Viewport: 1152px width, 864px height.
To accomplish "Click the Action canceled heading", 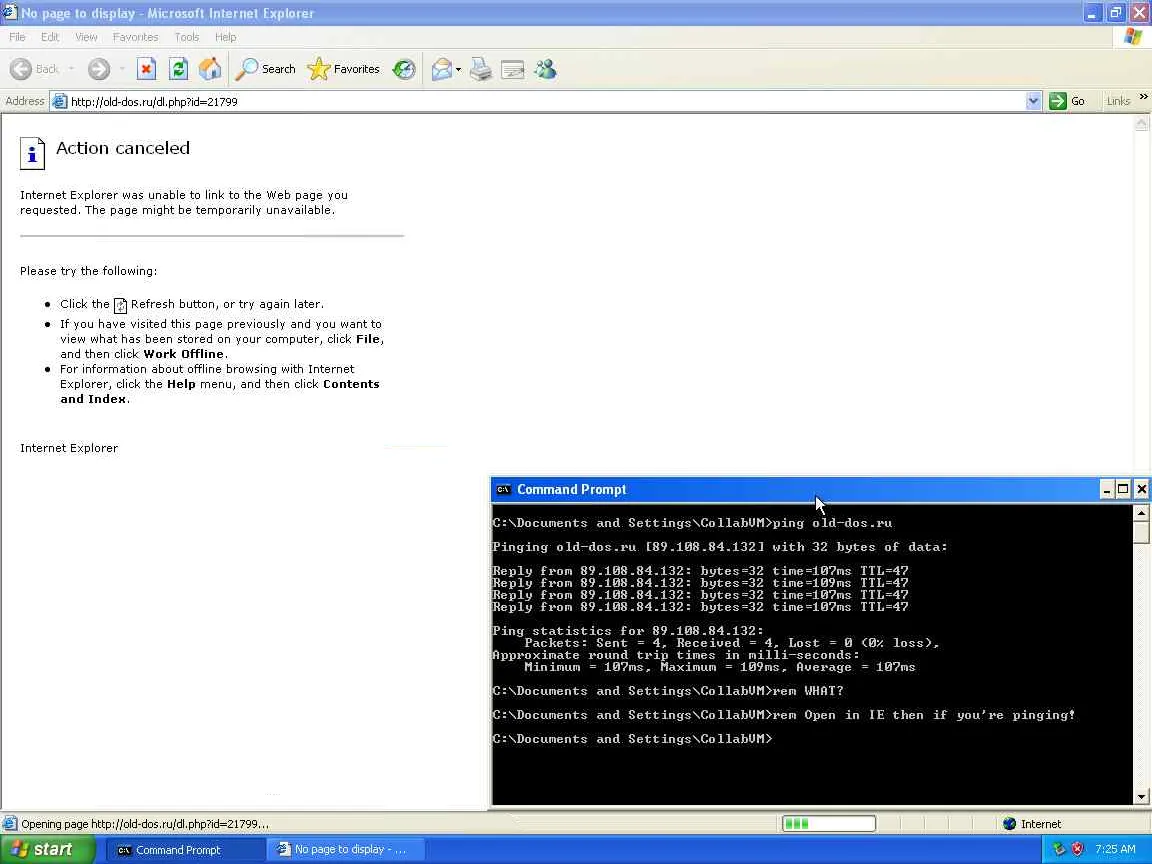I will click(123, 148).
